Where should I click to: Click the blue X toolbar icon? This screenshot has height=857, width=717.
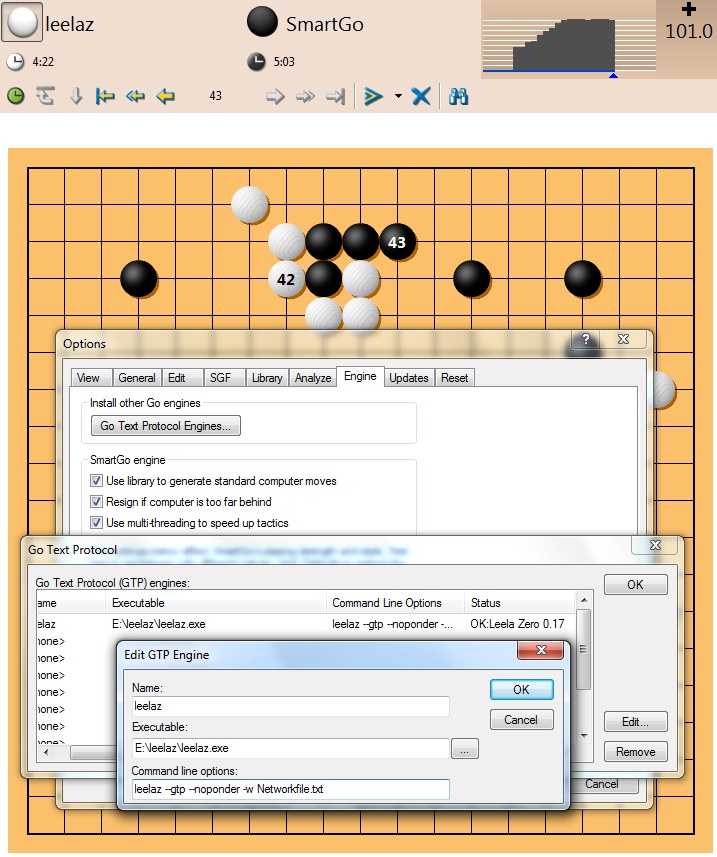(421, 96)
